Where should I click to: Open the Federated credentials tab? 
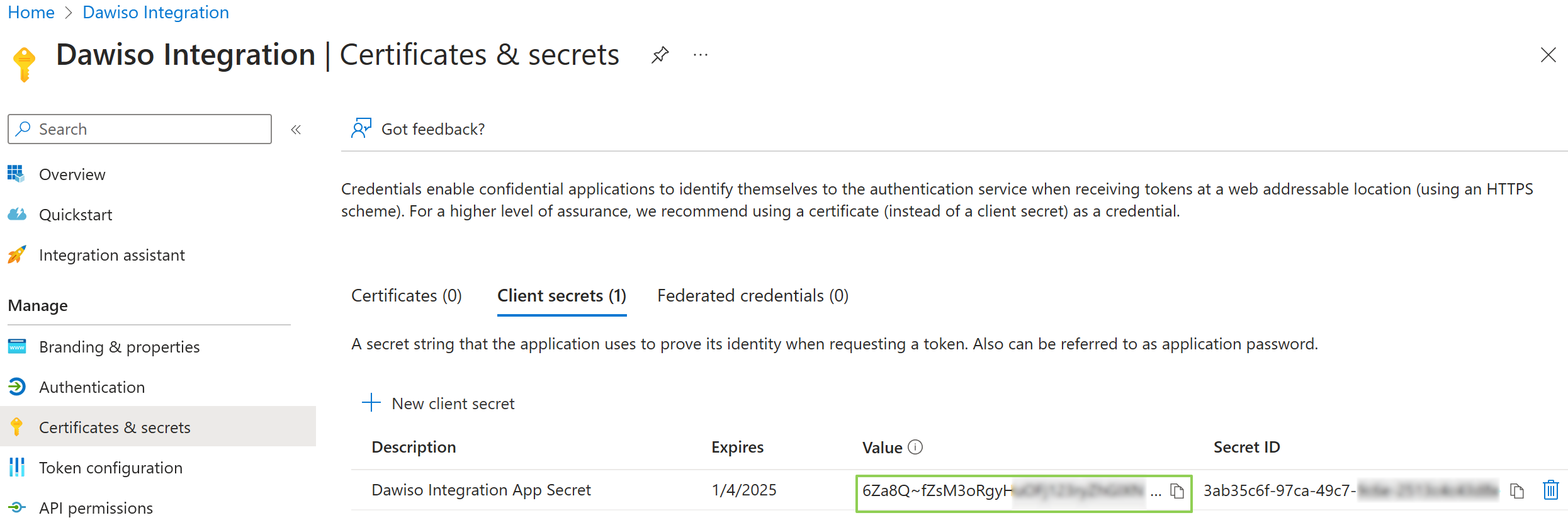(752, 295)
